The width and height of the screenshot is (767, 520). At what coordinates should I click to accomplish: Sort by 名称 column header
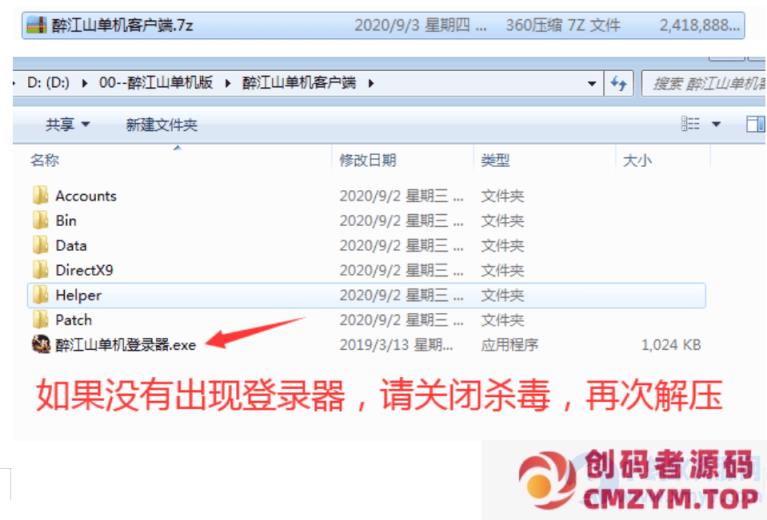pos(44,160)
